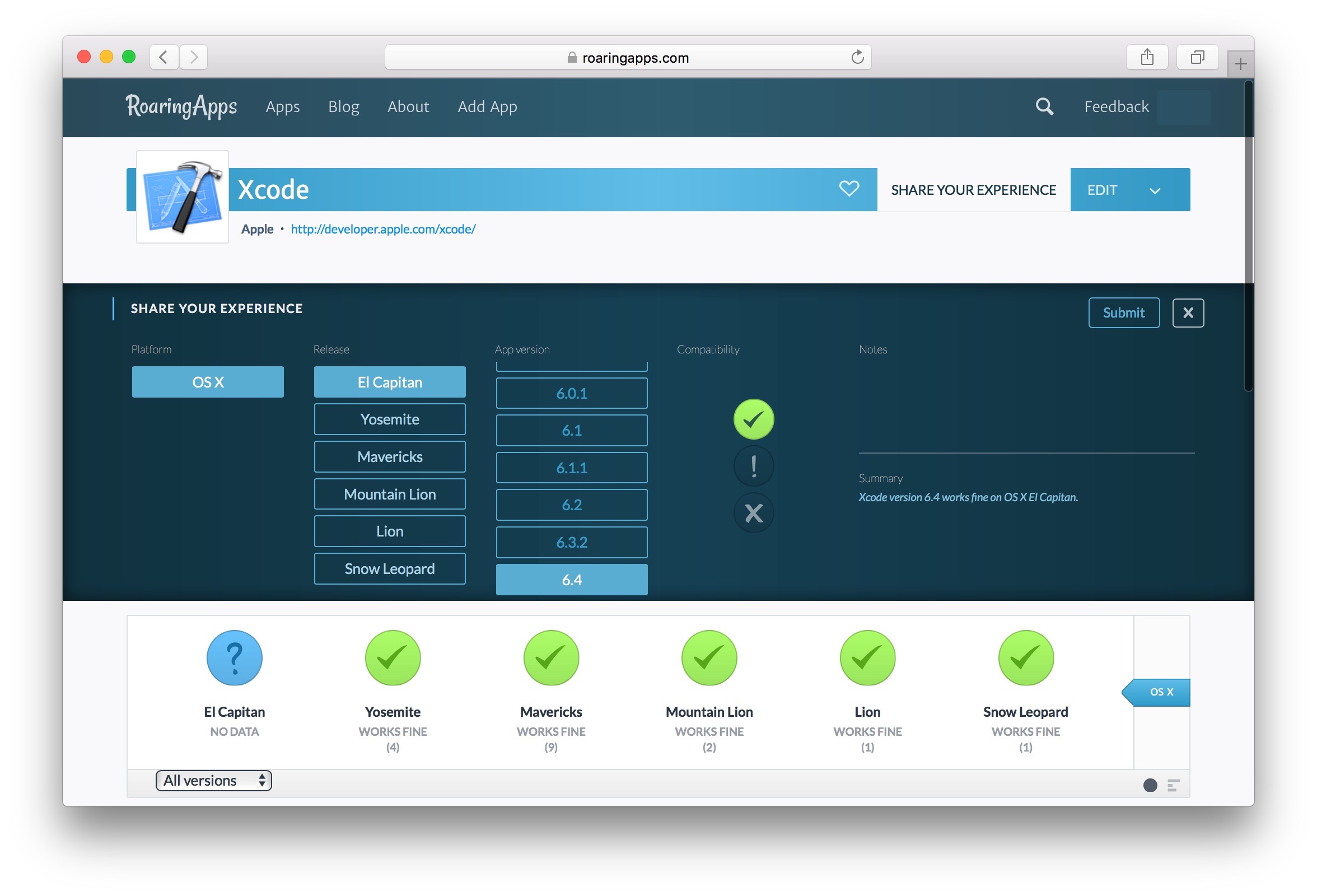This screenshot has width=1317, height=896.
Task: Close the Share Your Experience panel
Action: click(1188, 313)
